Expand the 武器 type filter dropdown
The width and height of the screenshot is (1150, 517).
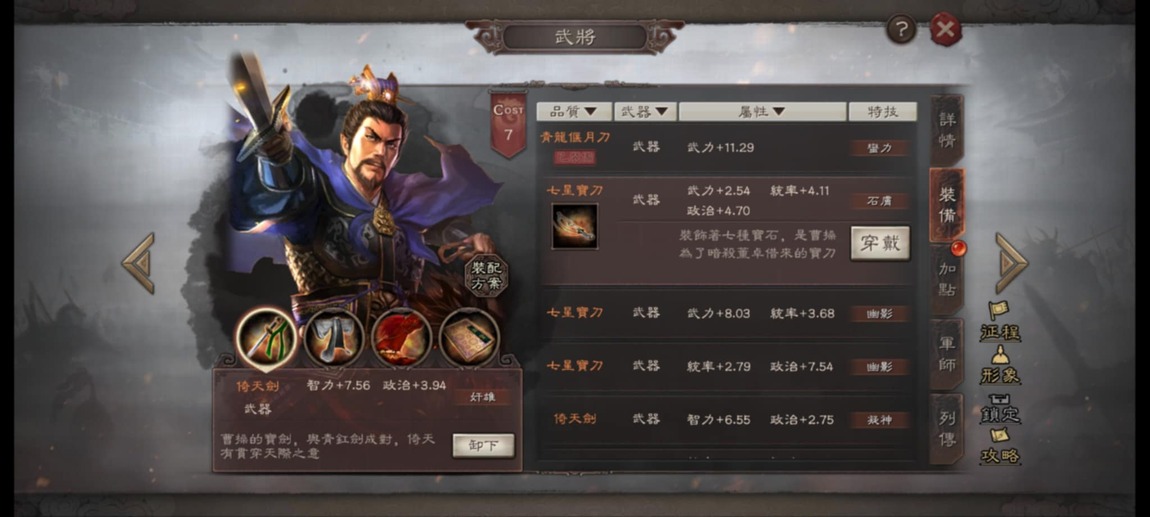[x=645, y=111]
